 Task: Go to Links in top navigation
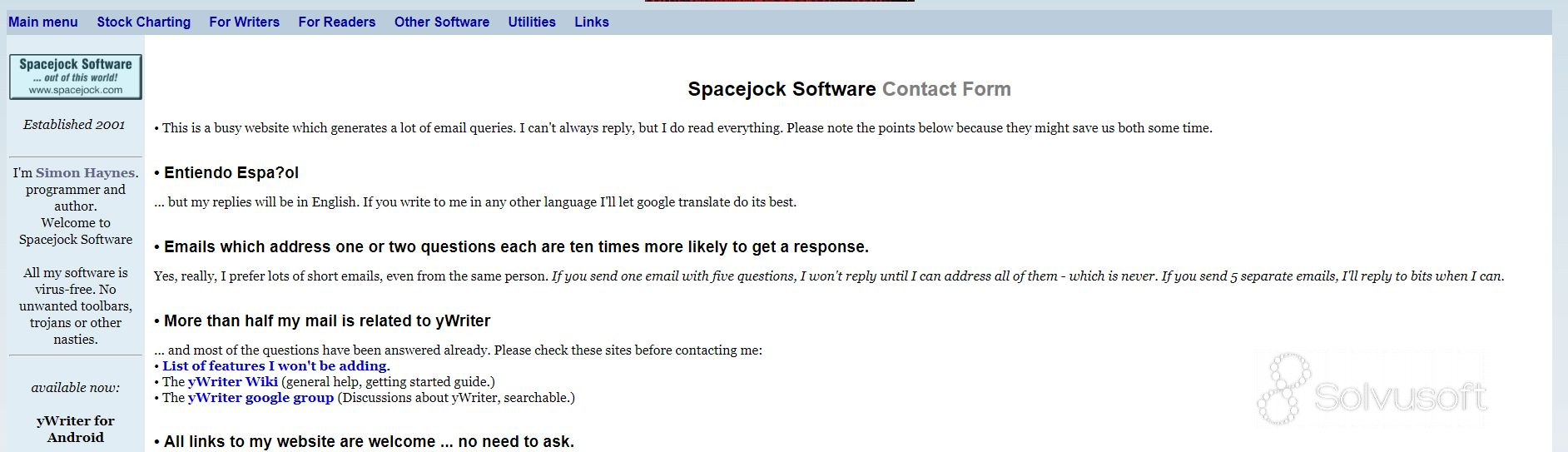pos(592,22)
